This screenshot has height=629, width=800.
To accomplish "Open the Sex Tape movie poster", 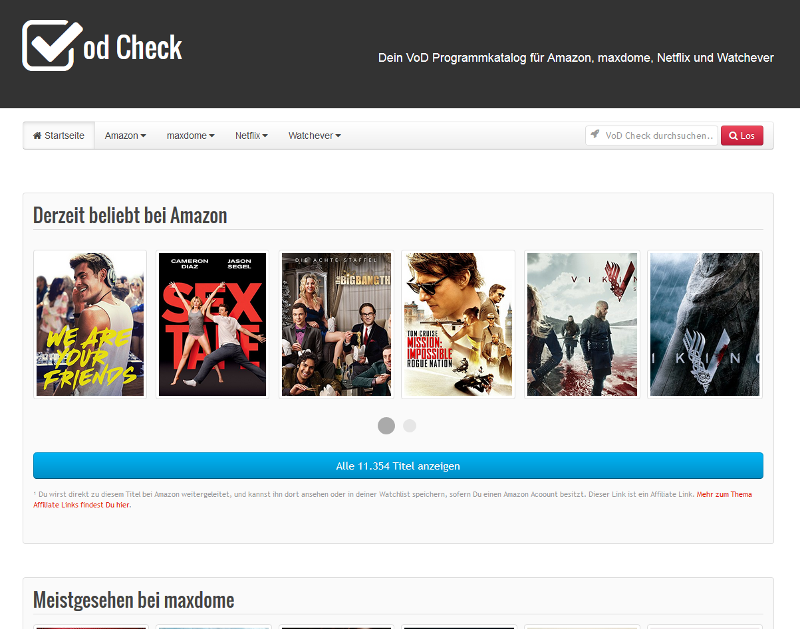I will (x=212, y=324).
